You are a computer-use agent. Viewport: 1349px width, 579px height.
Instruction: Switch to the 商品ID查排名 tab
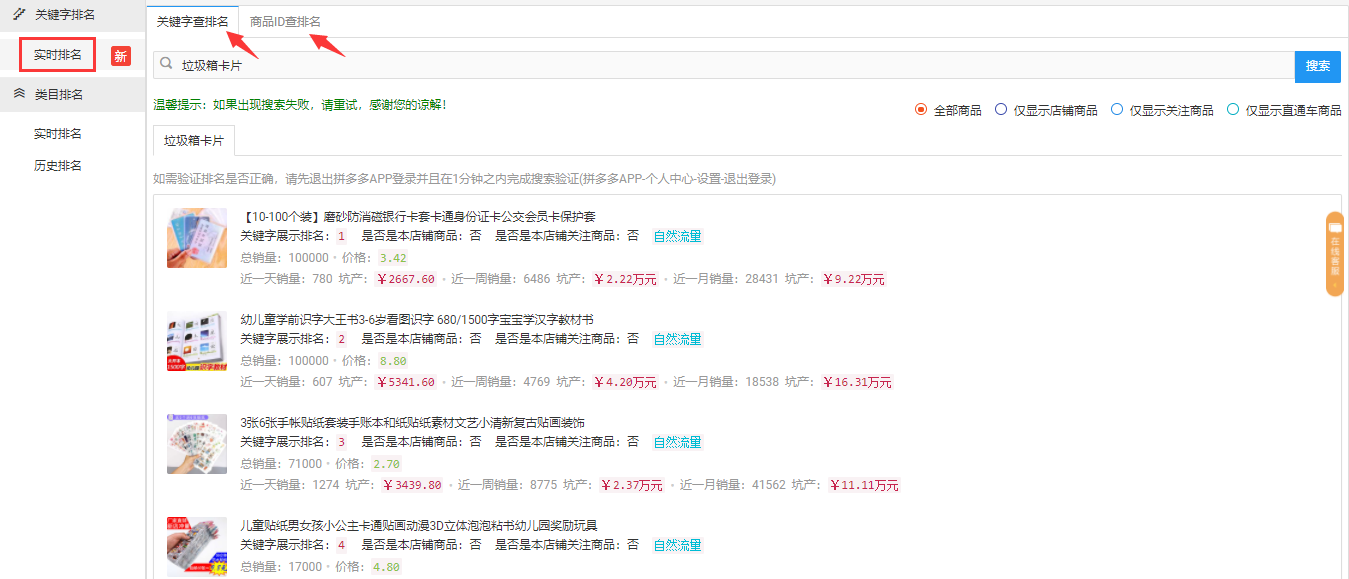coord(285,21)
